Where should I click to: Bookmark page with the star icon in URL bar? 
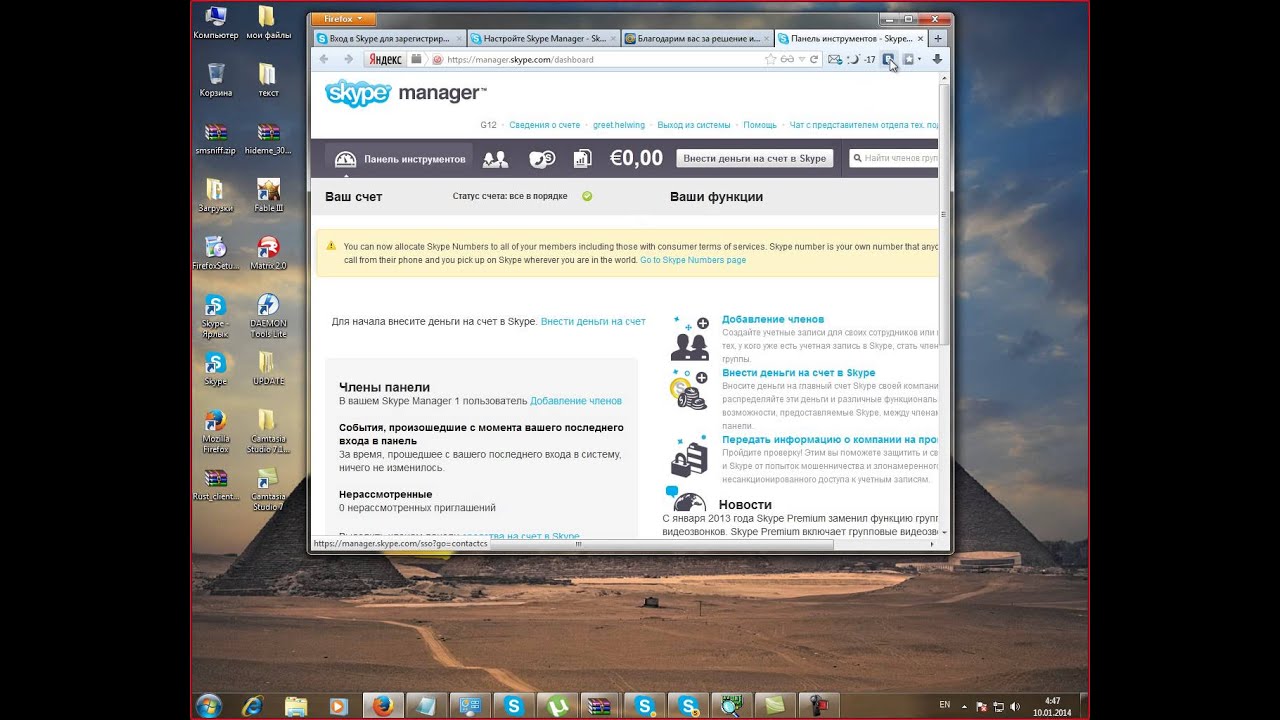pos(770,59)
